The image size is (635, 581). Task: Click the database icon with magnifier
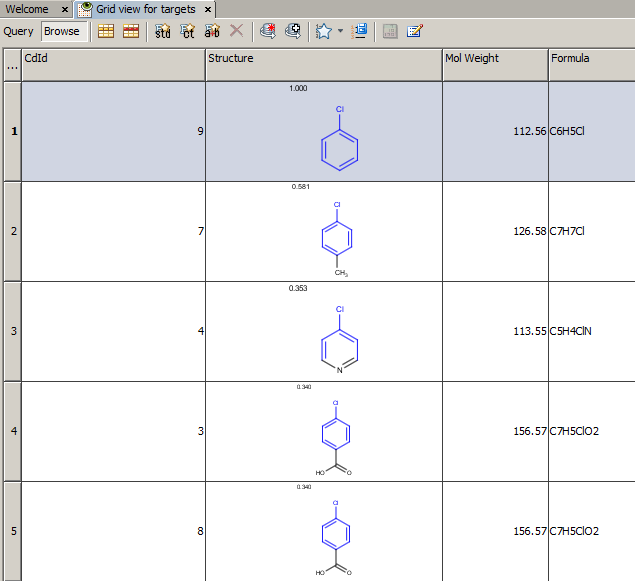tap(292, 31)
